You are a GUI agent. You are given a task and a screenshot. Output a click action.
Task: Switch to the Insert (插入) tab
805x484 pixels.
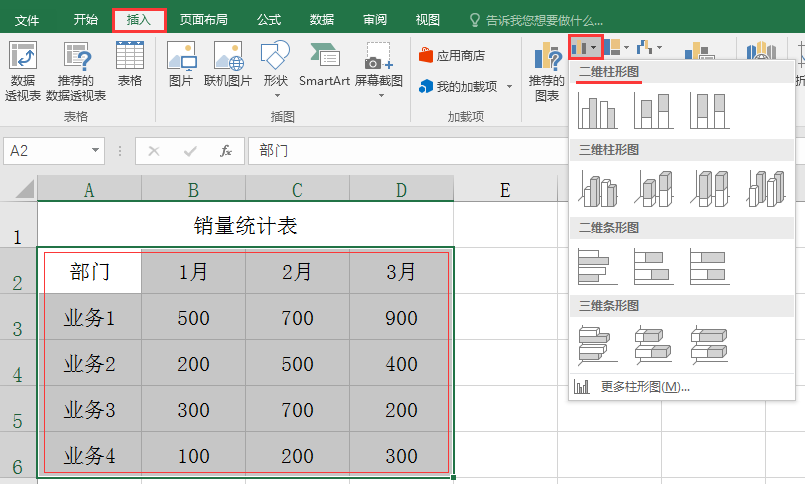pyautogui.click(x=139, y=20)
